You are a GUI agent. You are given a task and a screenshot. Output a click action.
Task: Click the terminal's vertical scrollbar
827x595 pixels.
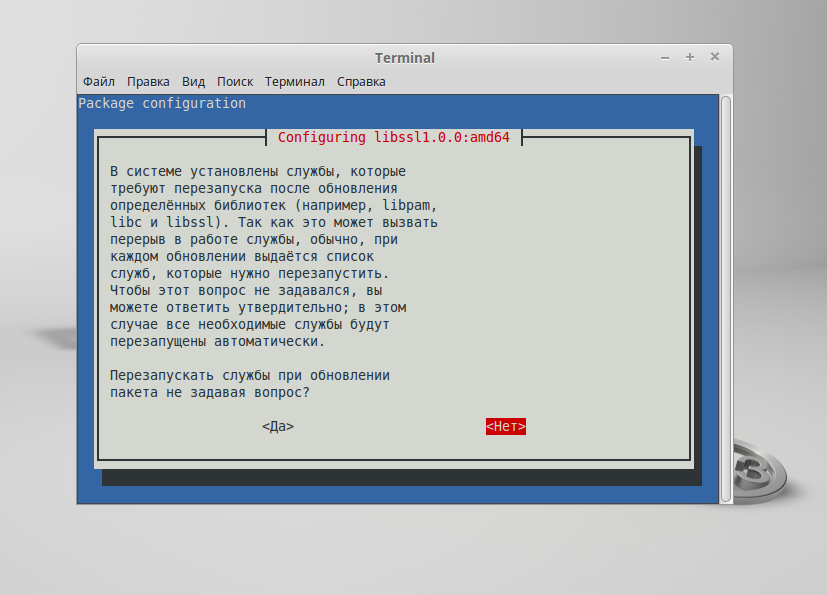point(726,300)
